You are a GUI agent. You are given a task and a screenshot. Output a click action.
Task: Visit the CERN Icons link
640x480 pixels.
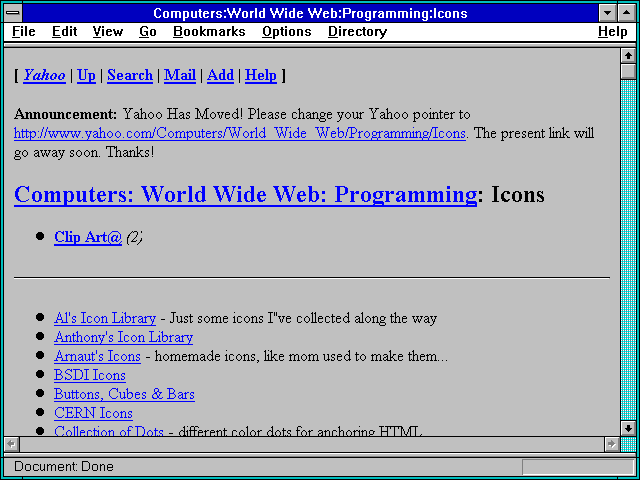coord(93,413)
